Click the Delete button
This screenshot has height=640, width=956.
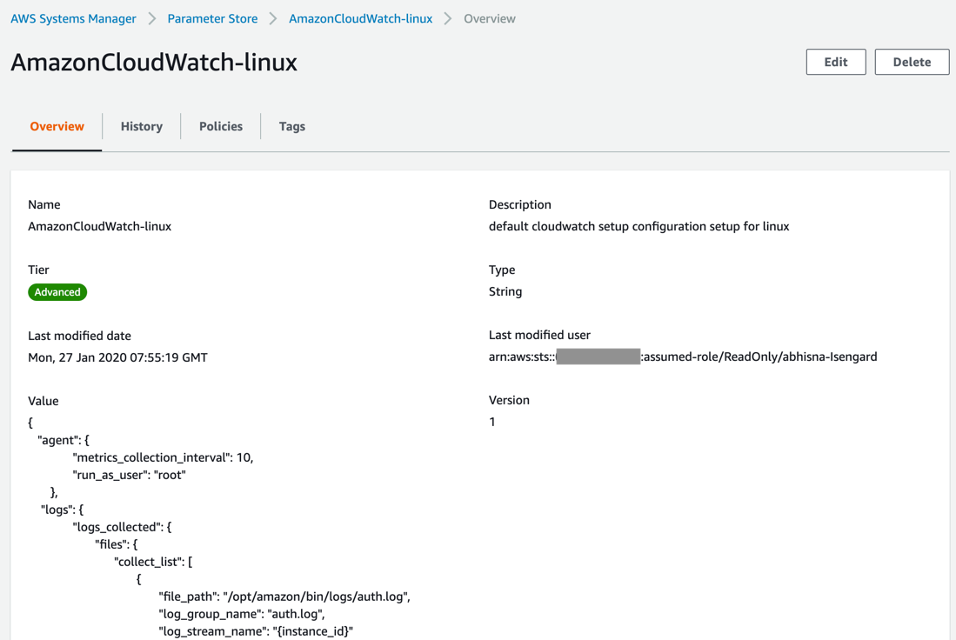click(911, 61)
